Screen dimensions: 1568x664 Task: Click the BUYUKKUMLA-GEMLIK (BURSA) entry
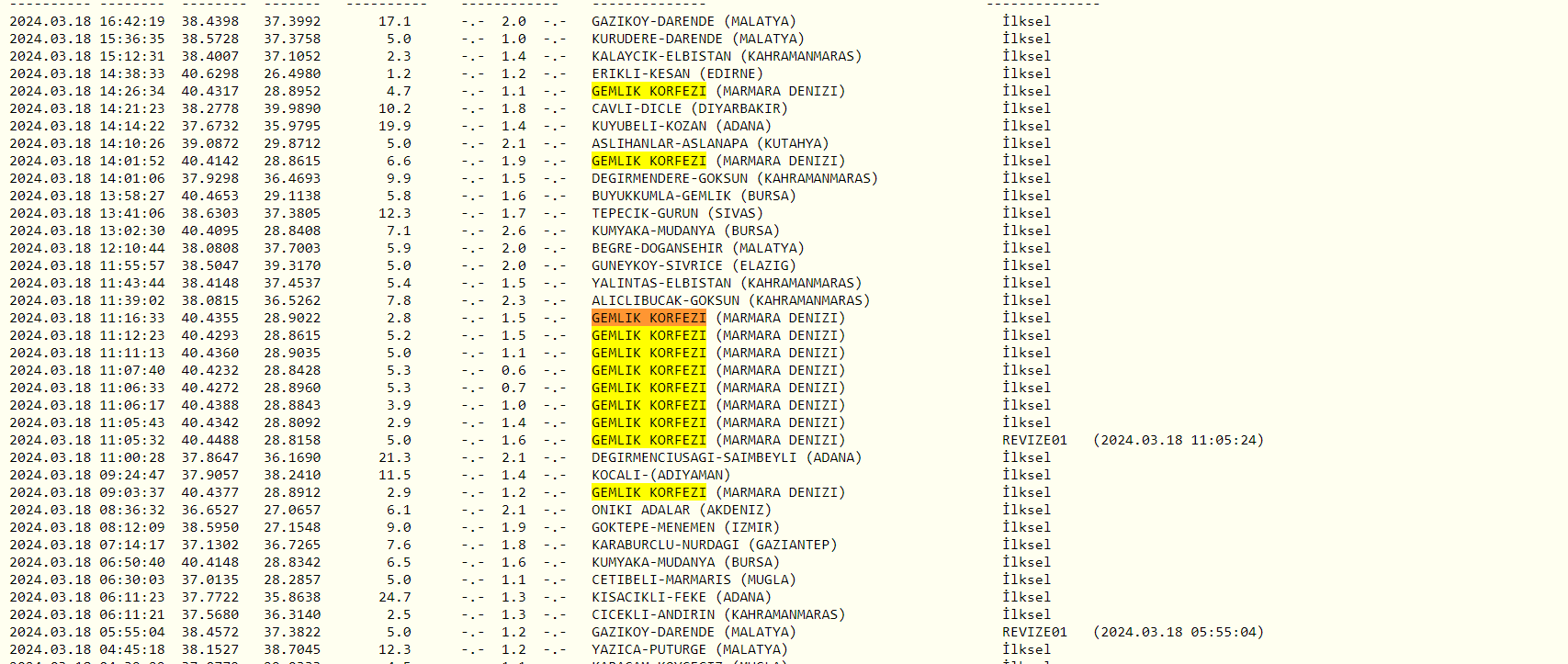694,196
